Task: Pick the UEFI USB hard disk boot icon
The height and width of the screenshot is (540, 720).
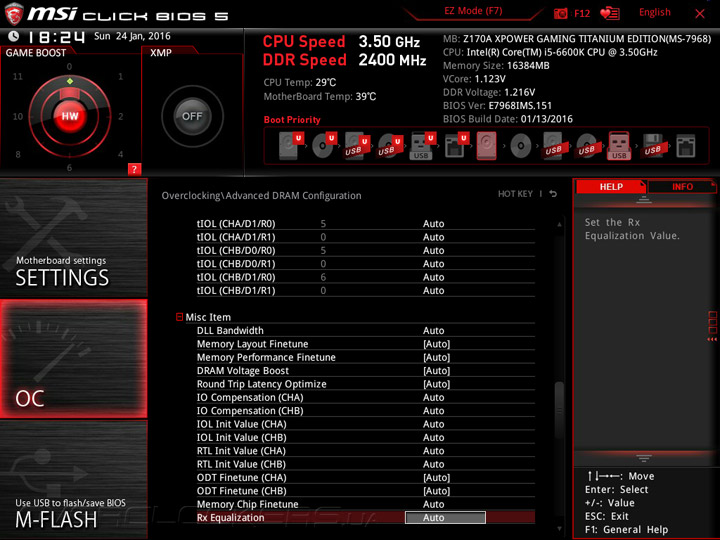Action: 357,146
